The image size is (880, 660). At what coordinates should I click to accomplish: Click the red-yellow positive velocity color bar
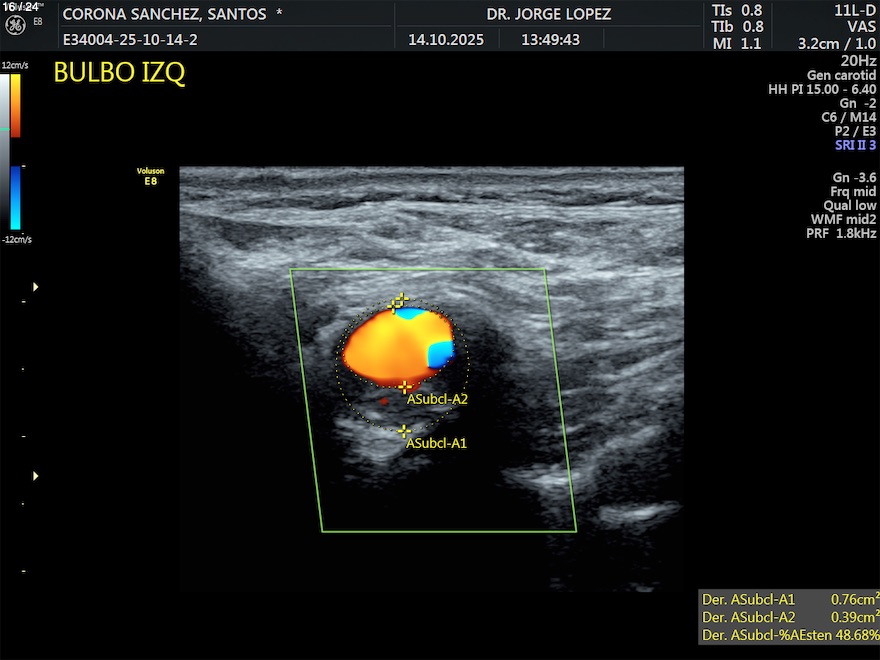tap(15, 105)
